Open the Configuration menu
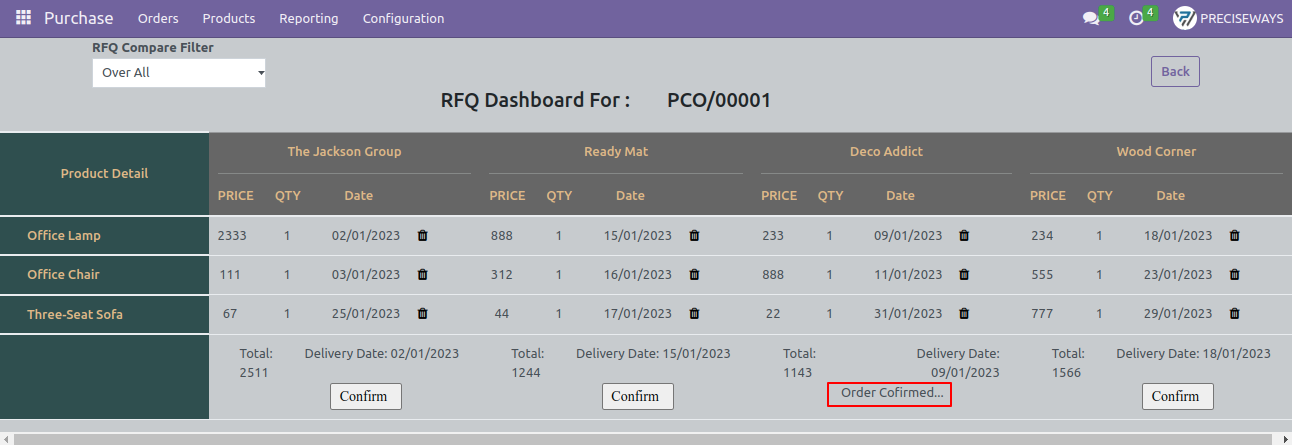Image resolution: width=1292 pixels, height=445 pixels. click(403, 18)
